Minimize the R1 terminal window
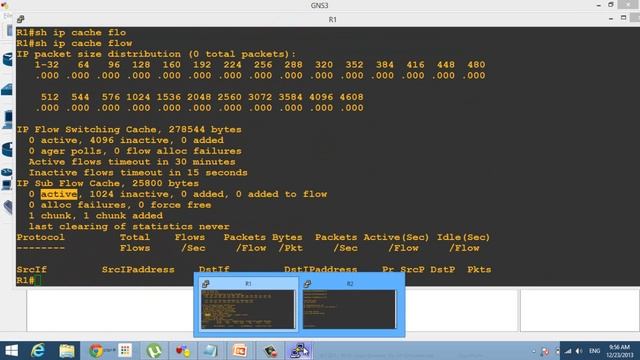Screen dimensions: 640x360 tap(611, 19)
